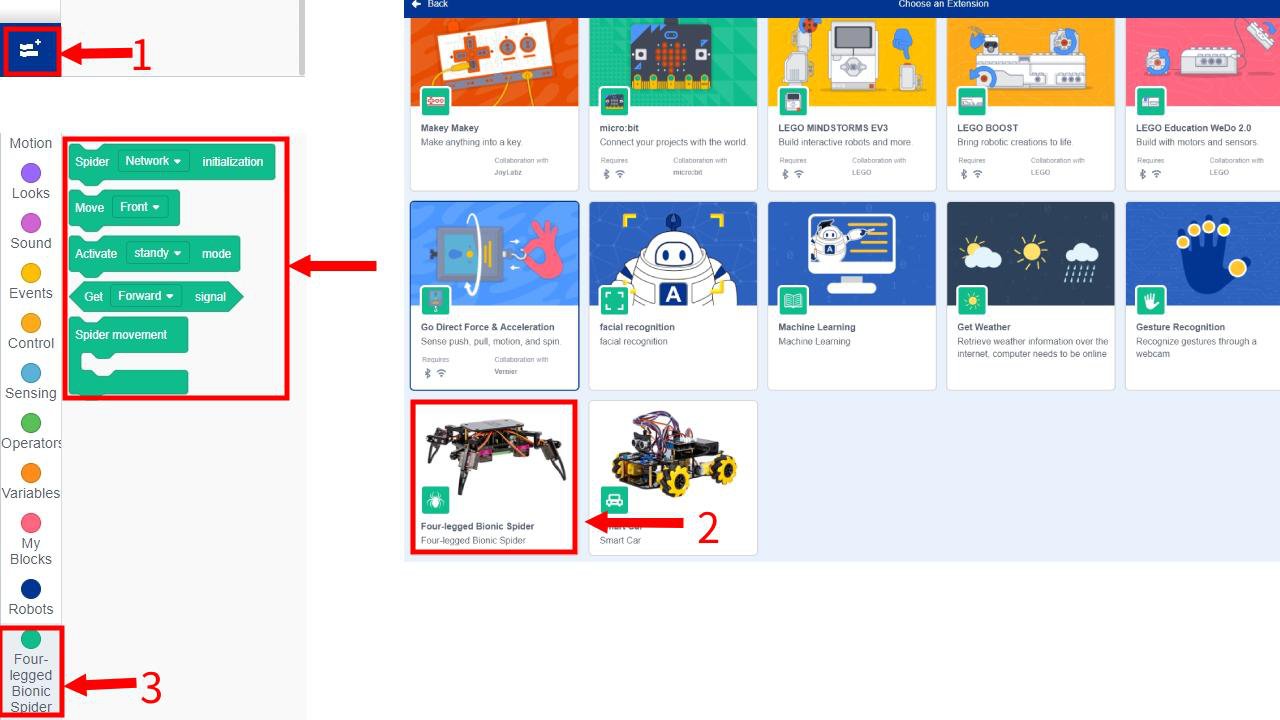The width and height of the screenshot is (1280, 720).
Task: Select the Spider movement block
Action: (128, 356)
